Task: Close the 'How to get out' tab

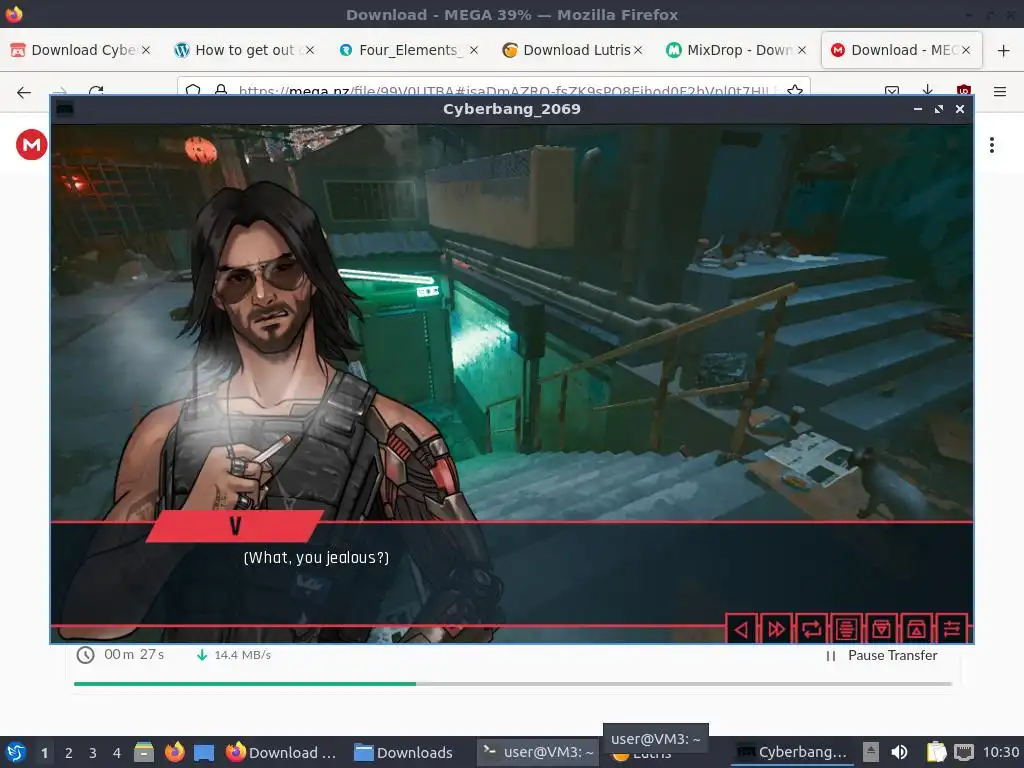Action: 310,50
